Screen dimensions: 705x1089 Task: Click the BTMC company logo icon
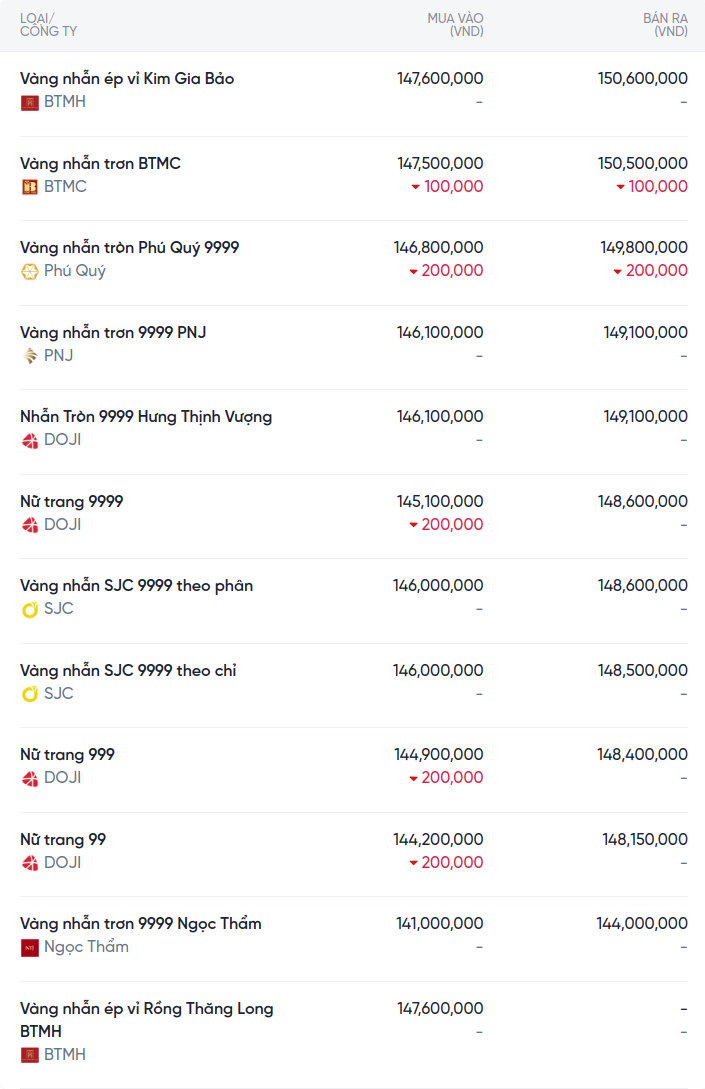[x=30, y=187]
